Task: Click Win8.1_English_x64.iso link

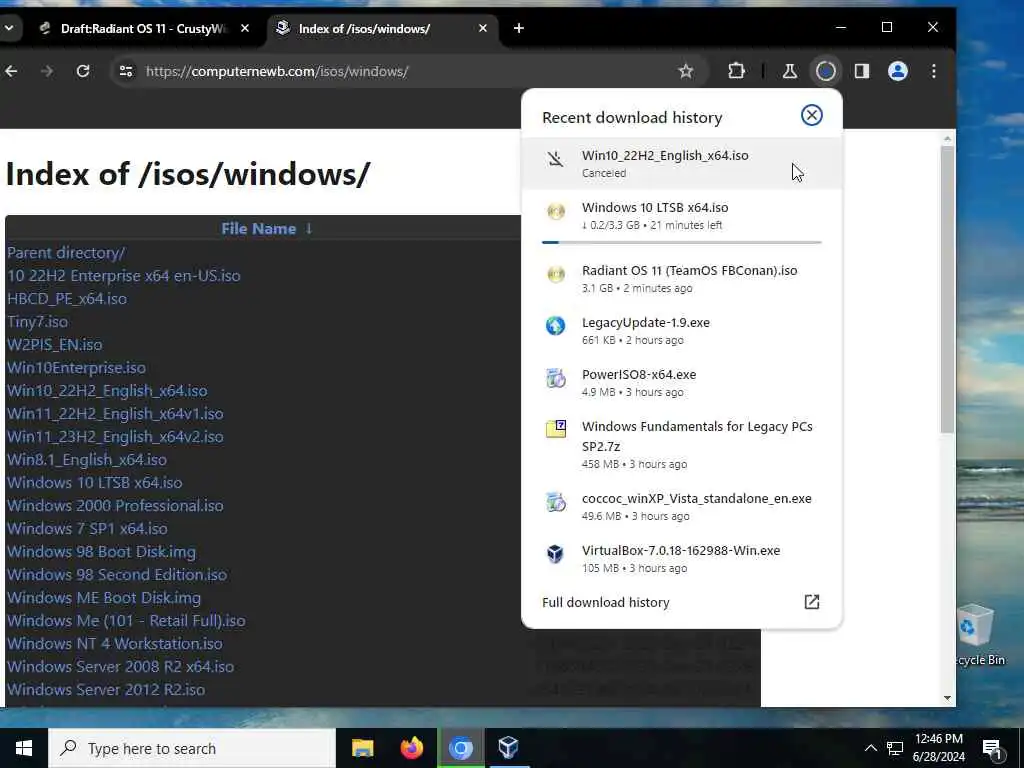Action: pos(87,460)
